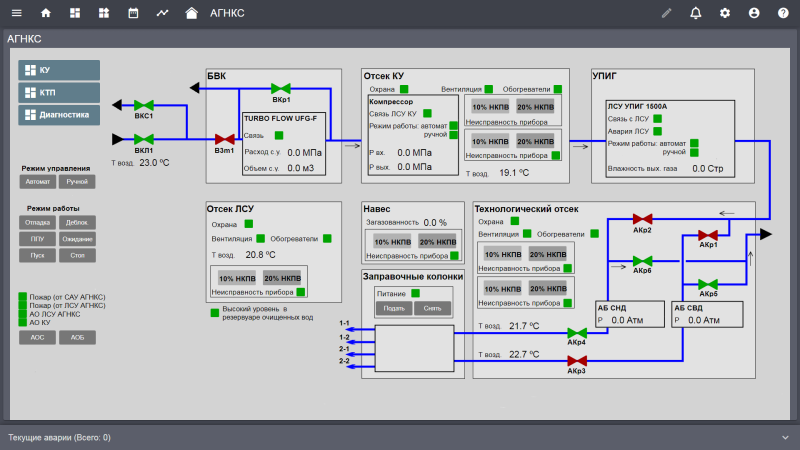Click Обогреватели indicator in Отсек КУ
This screenshot has width=800, height=450.
pyautogui.click(x=558, y=89)
